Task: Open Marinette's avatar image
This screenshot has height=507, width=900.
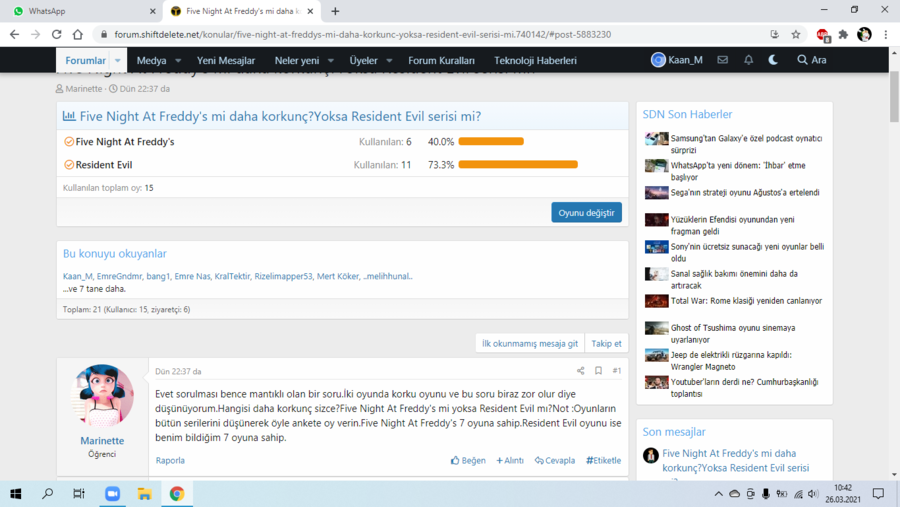Action: (x=102, y=395)
